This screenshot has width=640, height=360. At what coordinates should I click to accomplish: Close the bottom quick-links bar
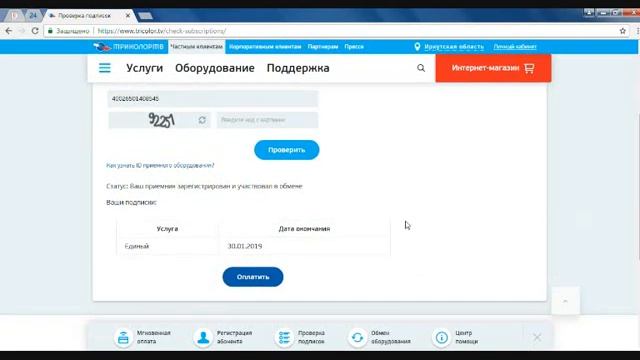point(537,337)
